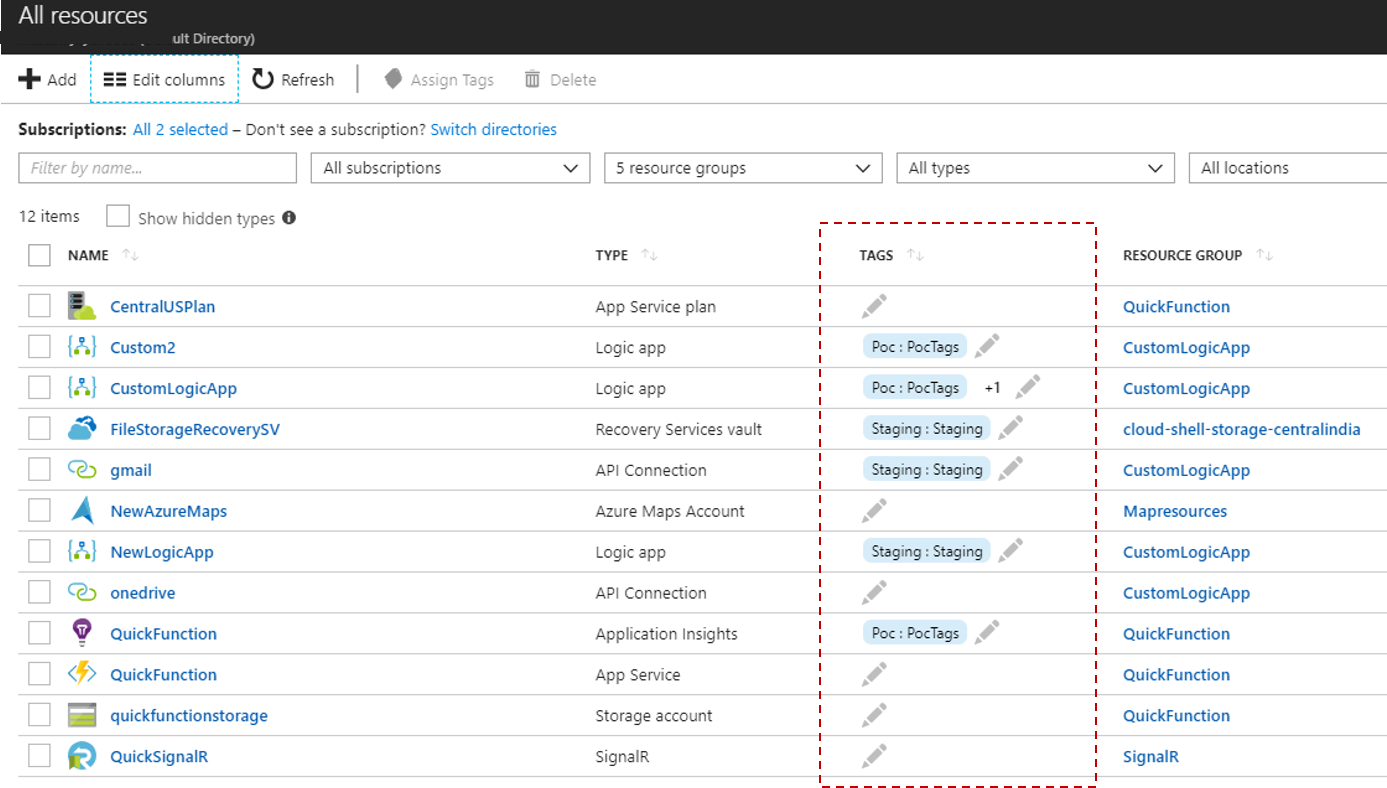Edit tags pencil for NewLogicApp
The height and width of the screenshot is (788, 1387).
[1011, 551]
